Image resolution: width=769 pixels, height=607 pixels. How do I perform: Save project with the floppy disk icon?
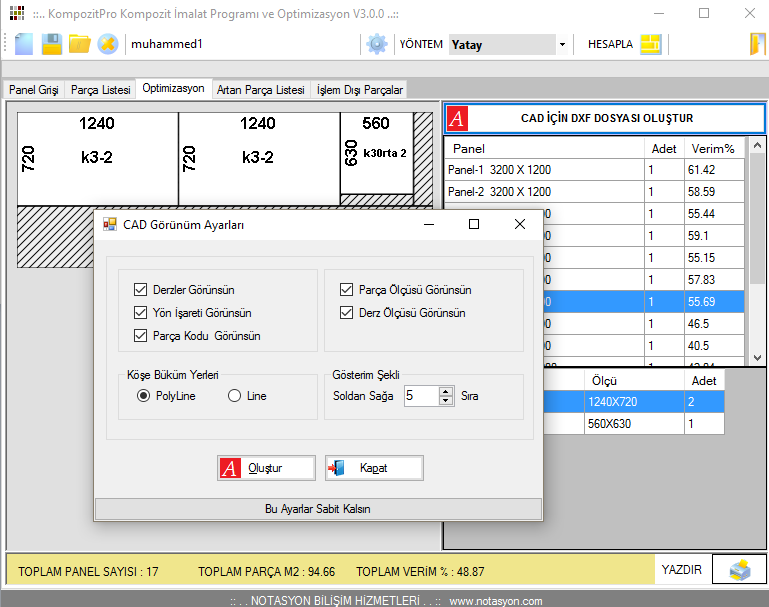(51, 44)
